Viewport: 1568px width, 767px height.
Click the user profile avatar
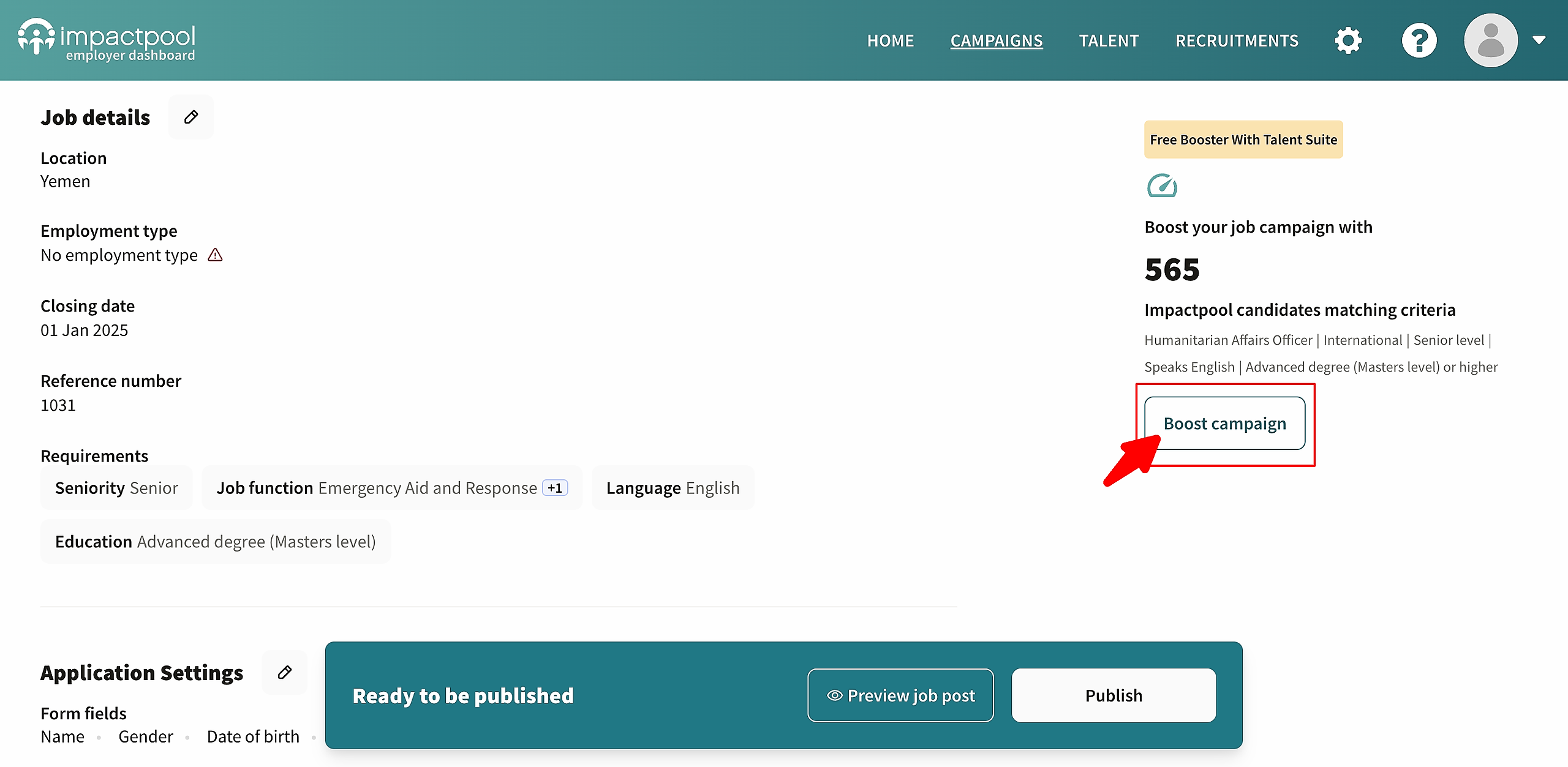(x=1491, y=40)
